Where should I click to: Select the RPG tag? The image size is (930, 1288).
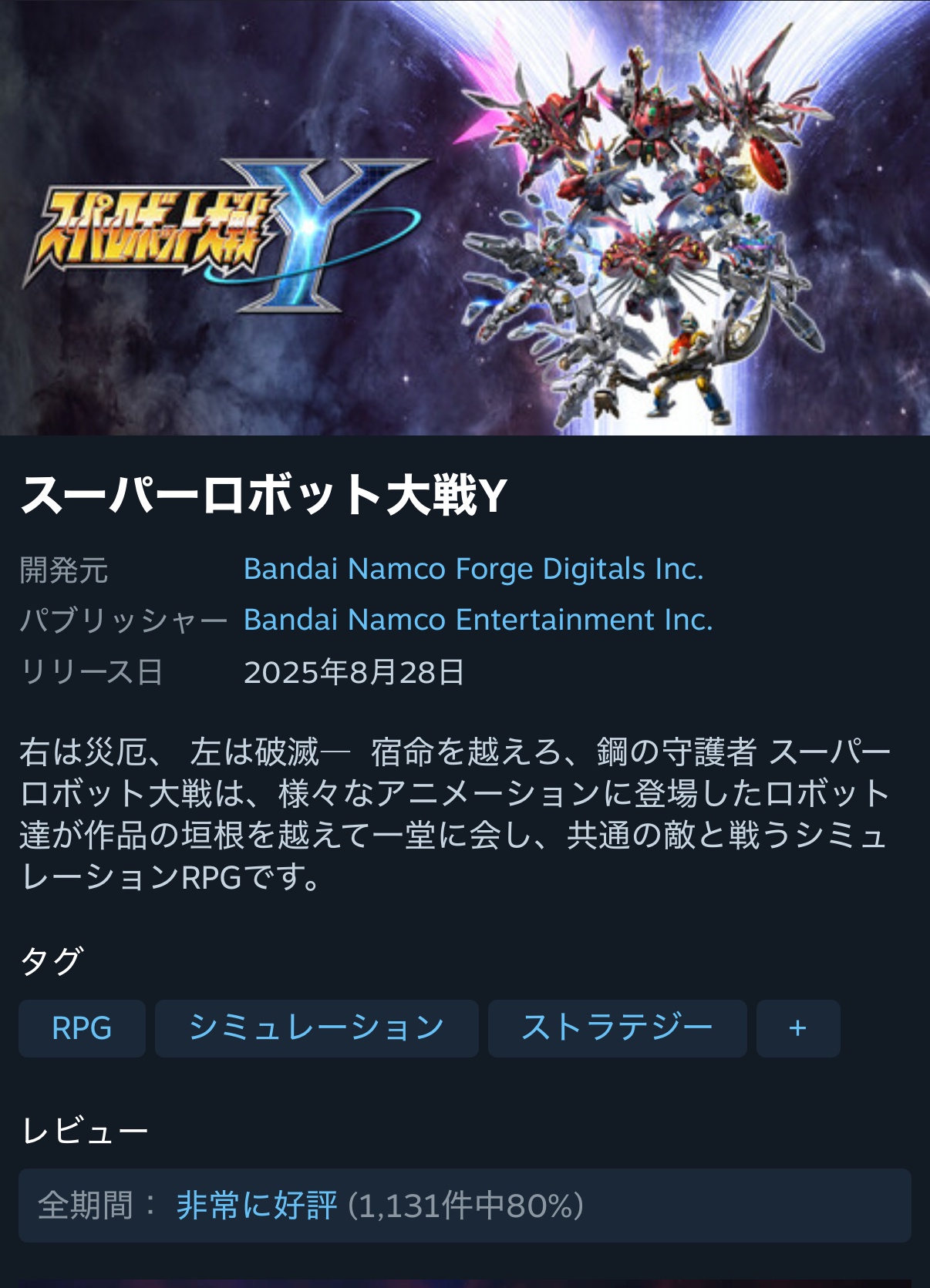(82, 1028)
